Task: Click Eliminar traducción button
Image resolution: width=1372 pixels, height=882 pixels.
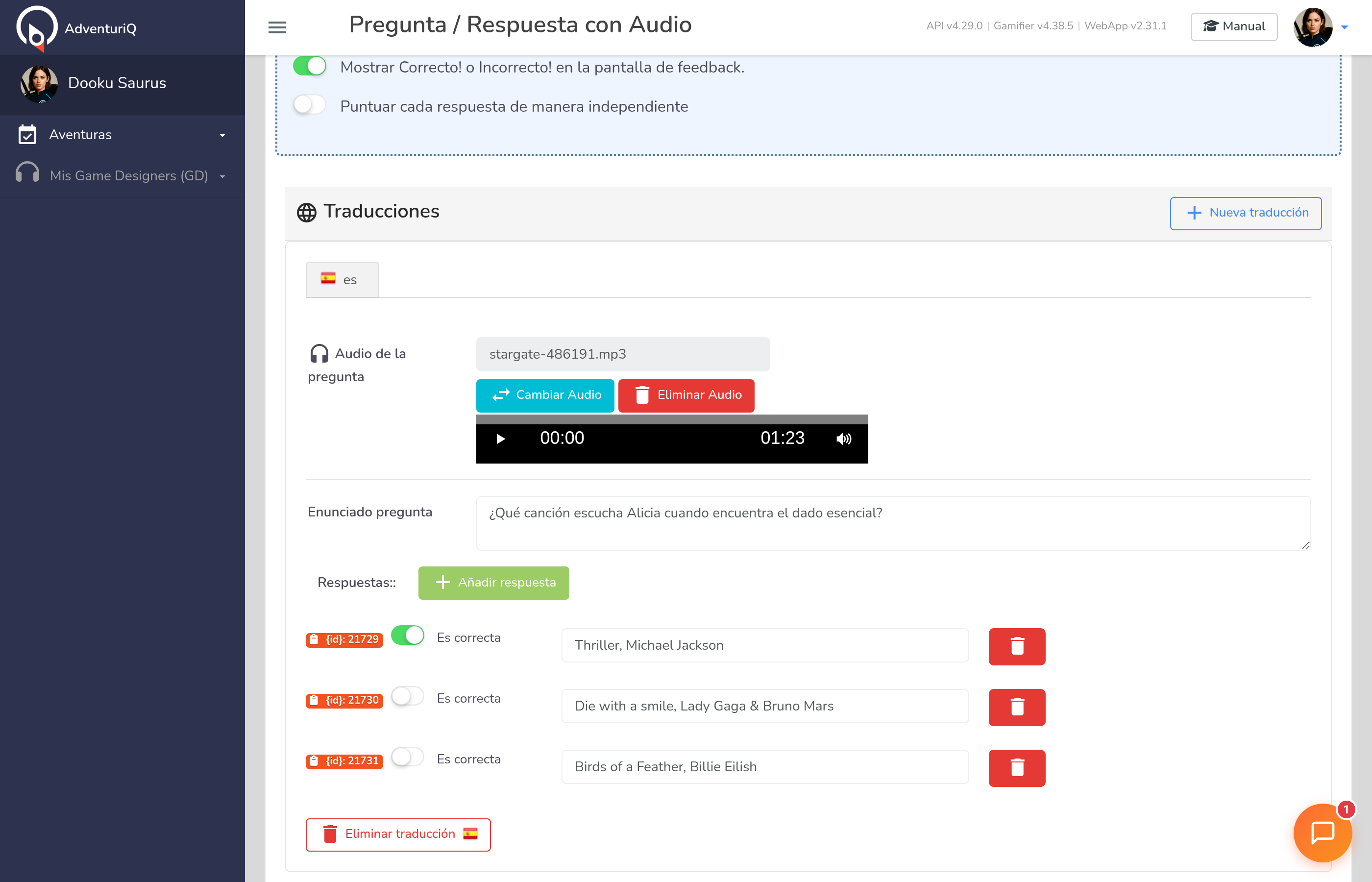Action: tap(398, 834)
